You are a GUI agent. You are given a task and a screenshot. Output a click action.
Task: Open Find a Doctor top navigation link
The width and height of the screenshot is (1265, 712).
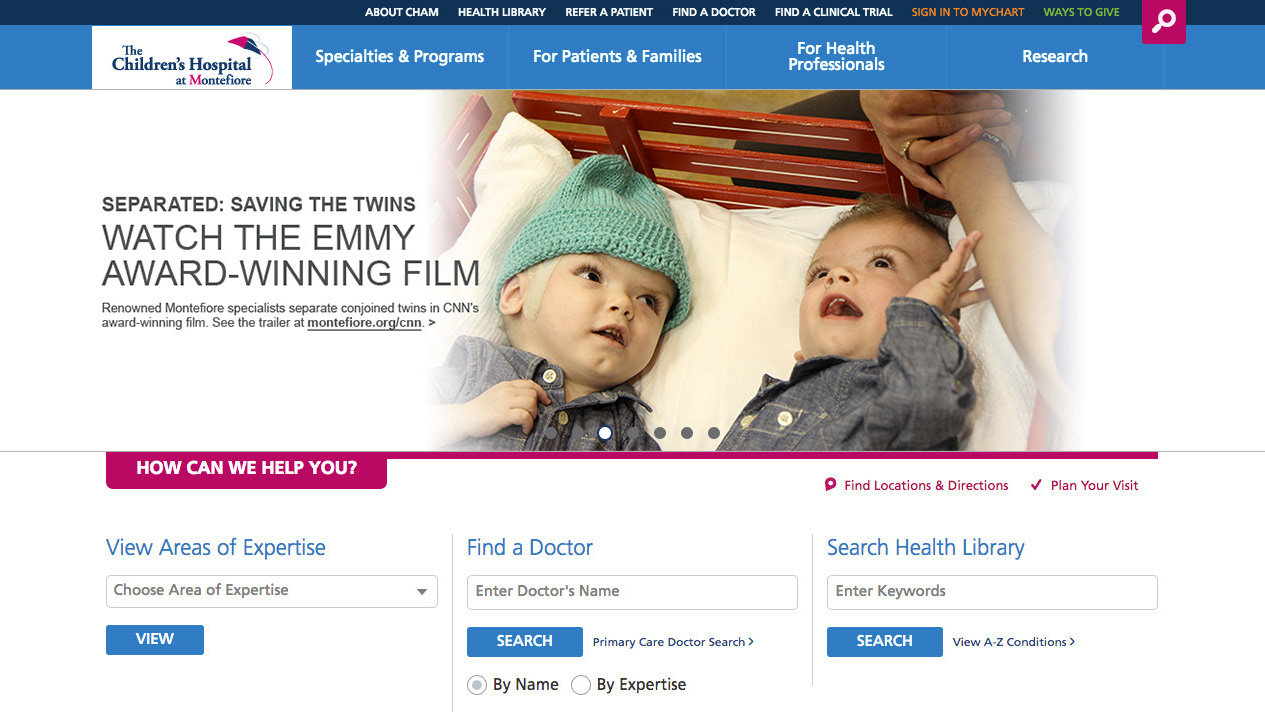click(714, 12)
